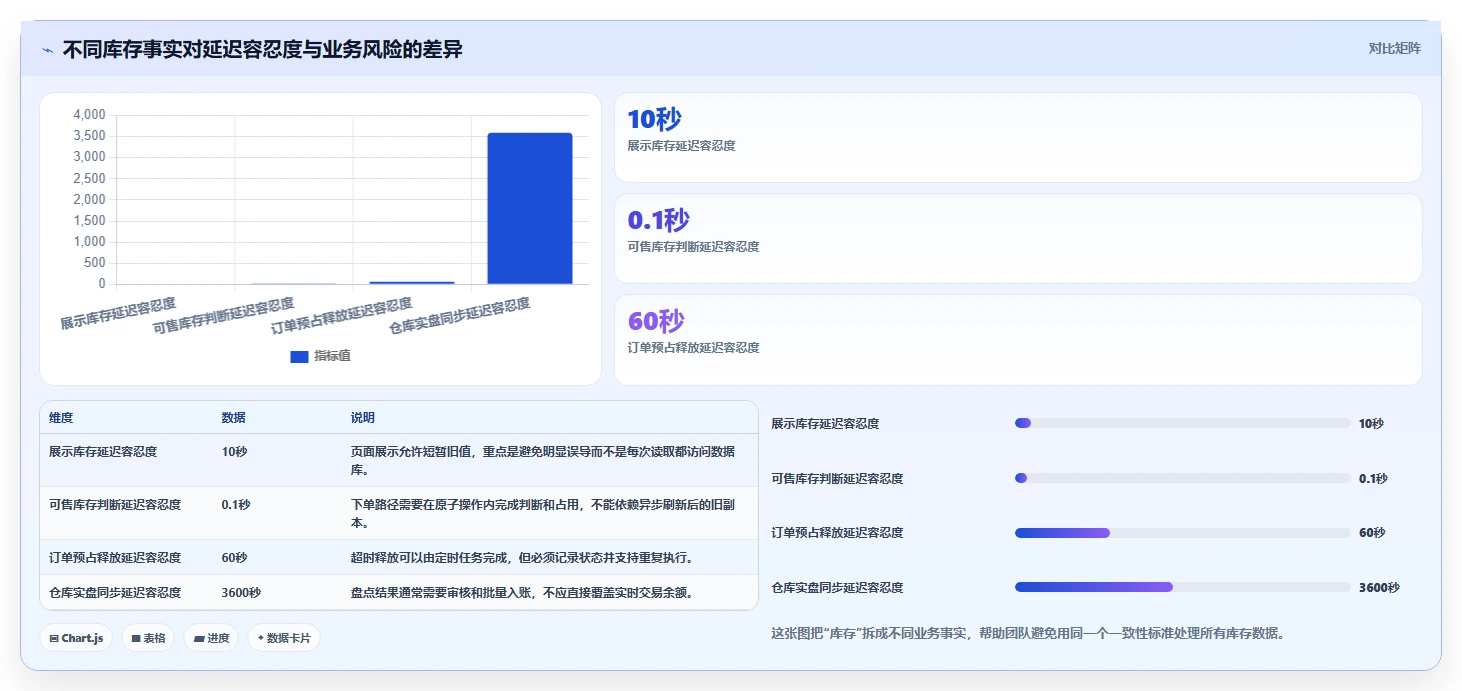Click the 对比矩阵 label in header
This screenshot has width=1462, height=691.
[x=1394, y=48]
